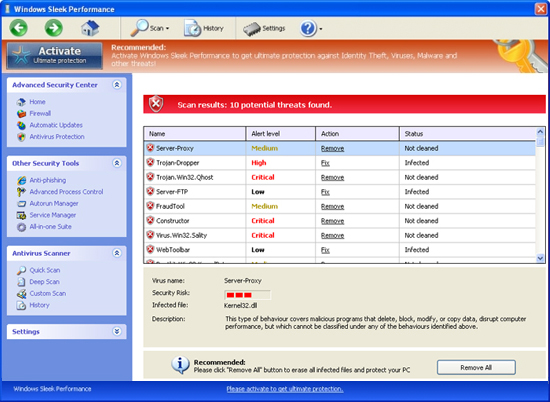Click the blue Help question mark icon
This screenshot has height=402, width=550.
[x=308, y=28]
